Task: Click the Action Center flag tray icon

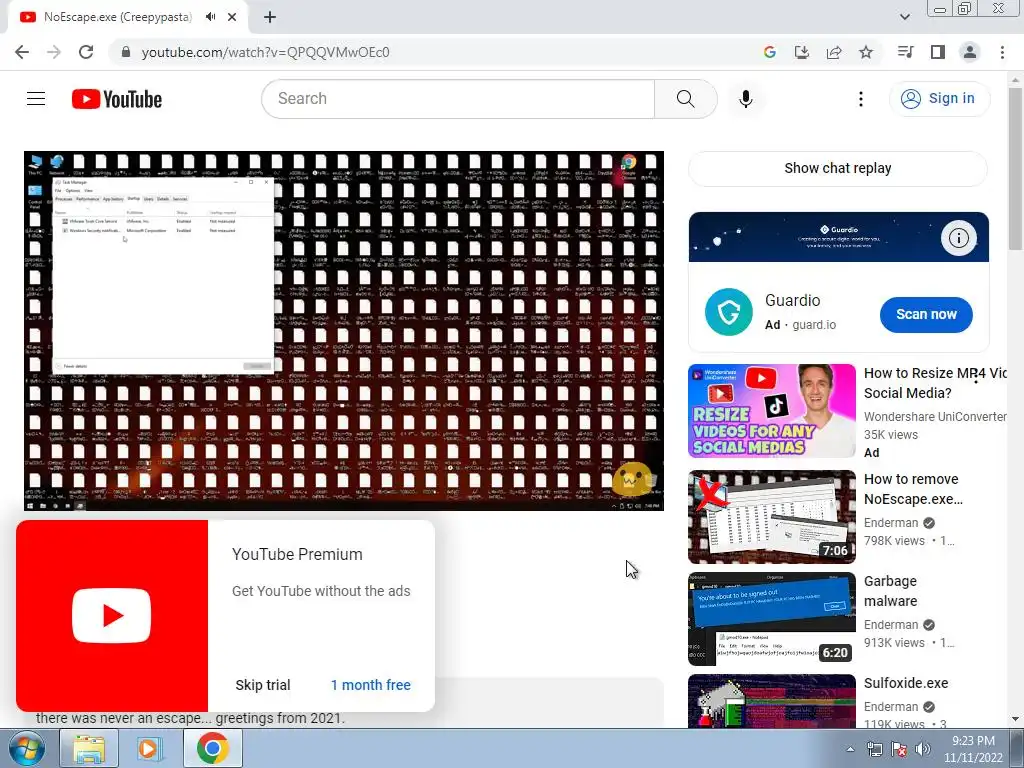Action: (899, 750)
